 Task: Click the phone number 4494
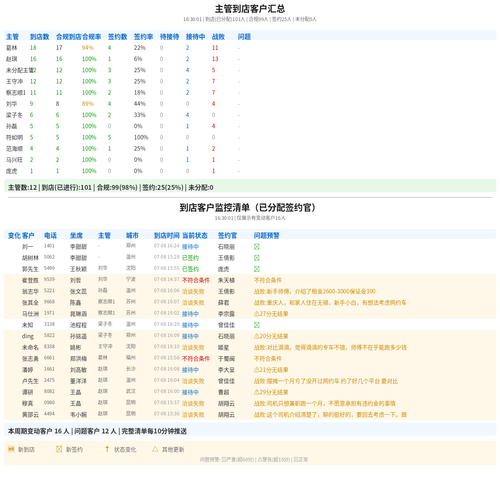click(49, 414)
